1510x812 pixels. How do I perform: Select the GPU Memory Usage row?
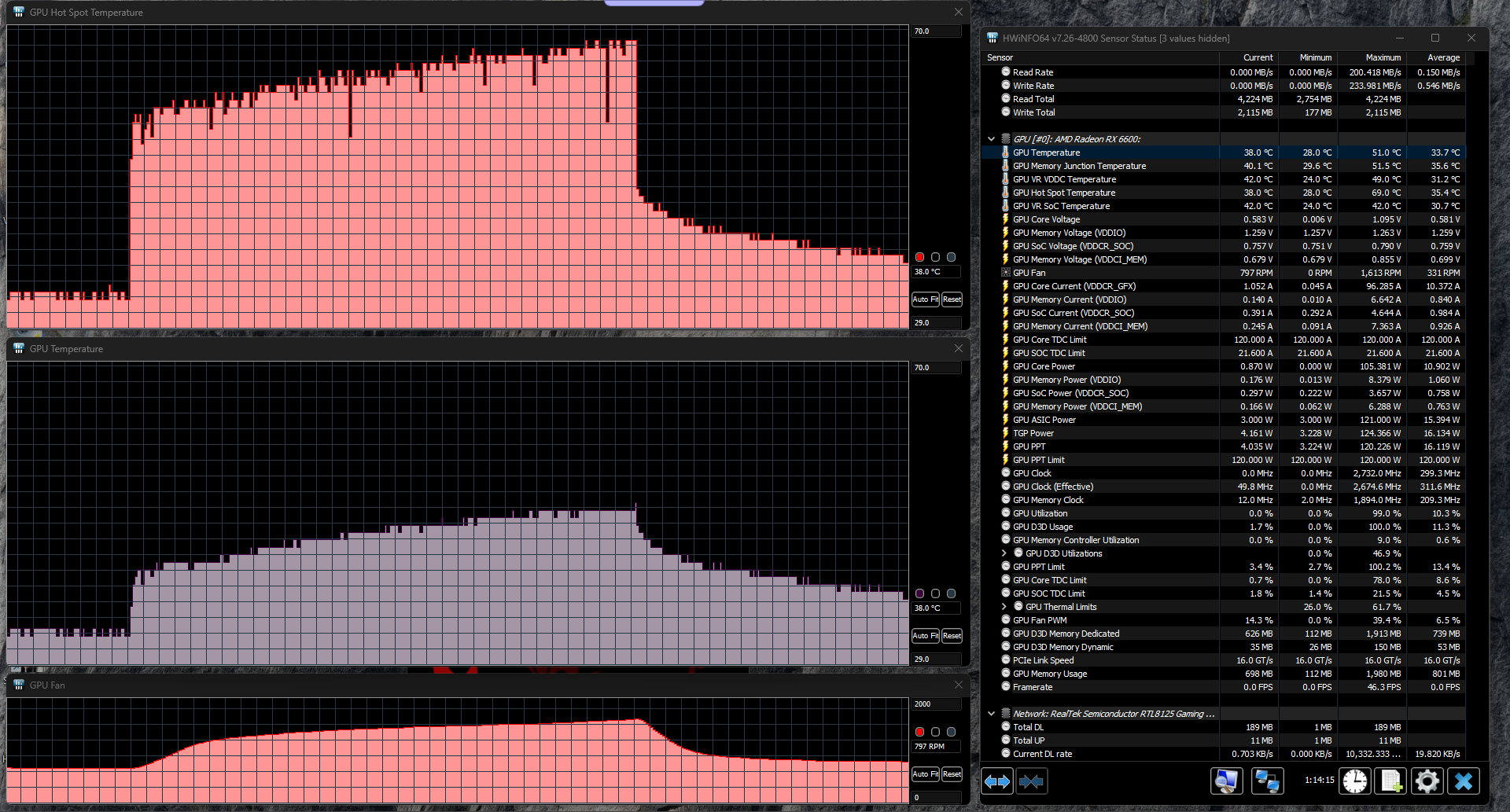click(x=1223, y=674)
